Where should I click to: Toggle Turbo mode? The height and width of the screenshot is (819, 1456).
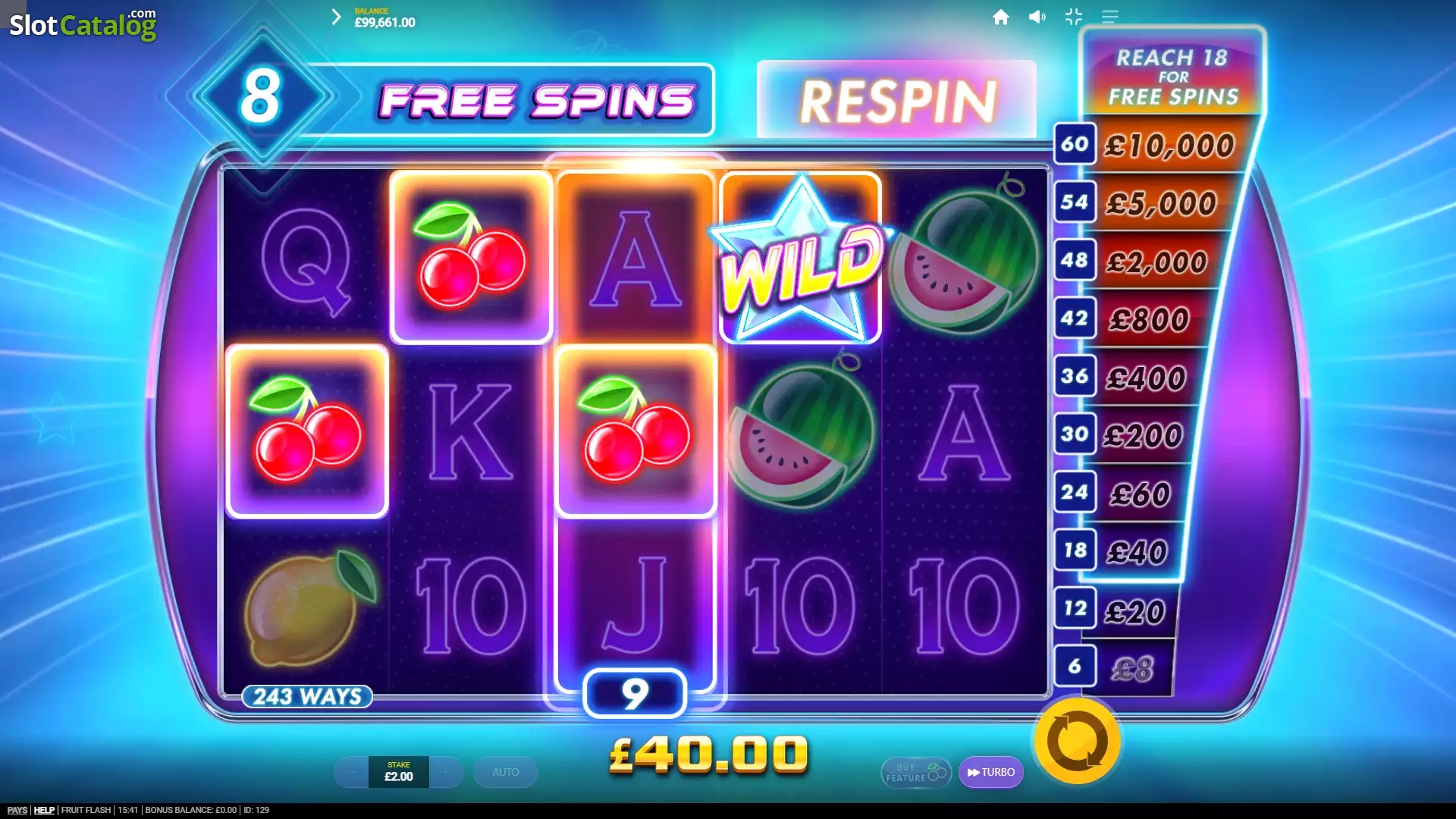pos(991,772)
